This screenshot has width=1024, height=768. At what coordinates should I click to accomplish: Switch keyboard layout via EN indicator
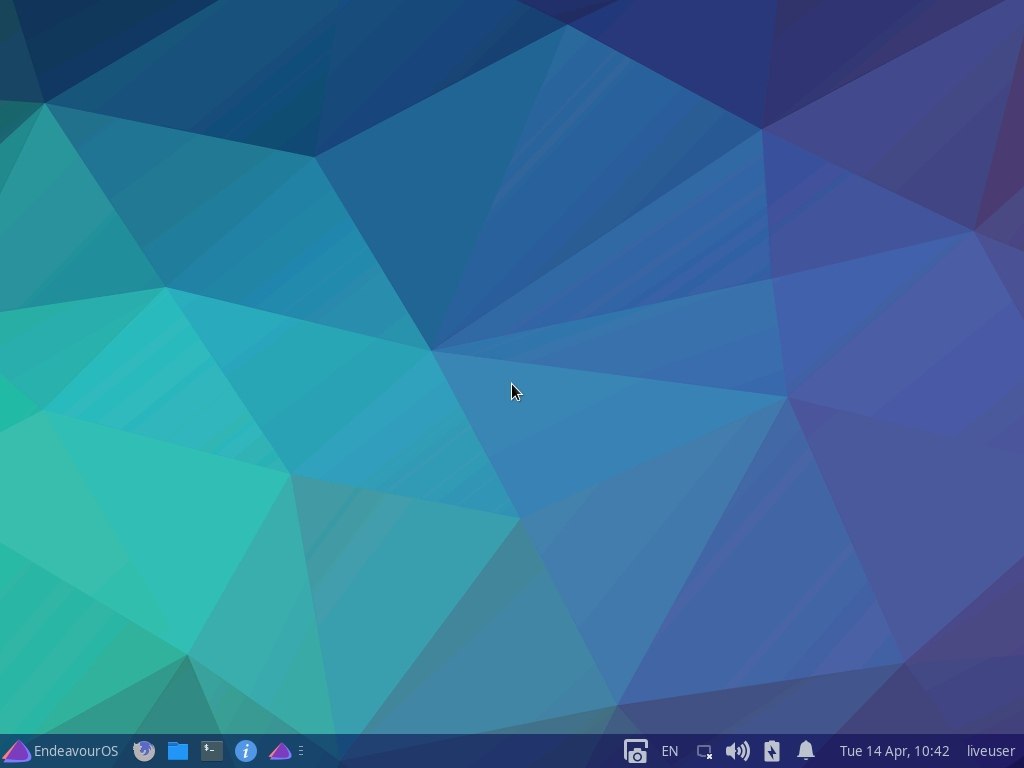click(x=669, y=751)
